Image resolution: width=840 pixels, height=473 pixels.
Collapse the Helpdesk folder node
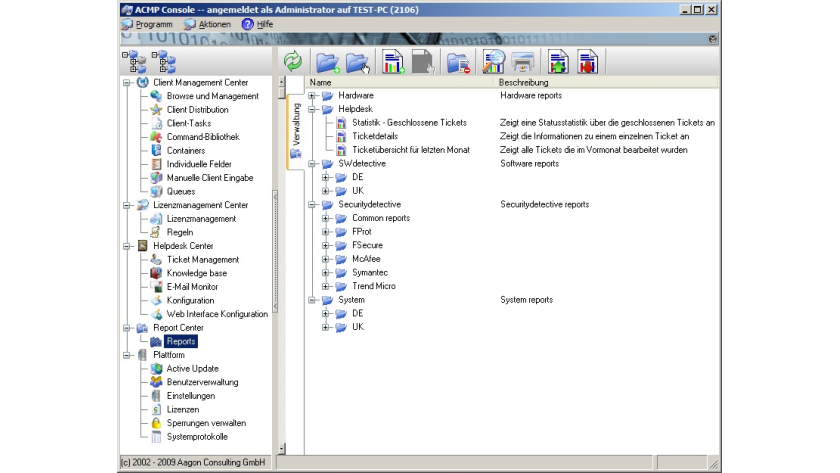312,109
